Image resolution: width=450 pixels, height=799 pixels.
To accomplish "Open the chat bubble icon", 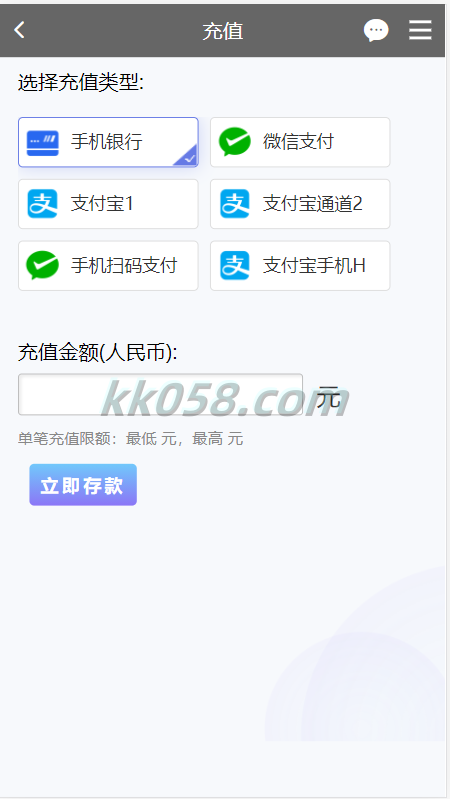I will pyautogui.click(x=376, y=31).
